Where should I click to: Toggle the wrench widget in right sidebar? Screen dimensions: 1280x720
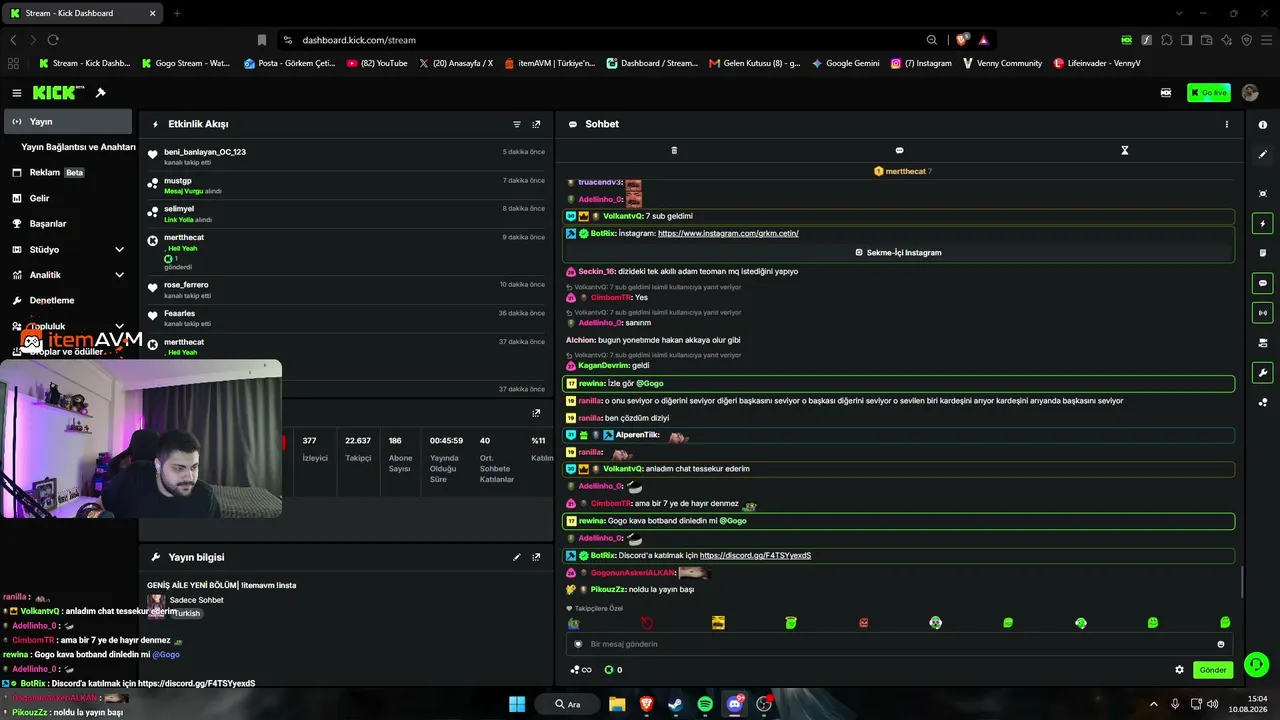[1263, 373]
